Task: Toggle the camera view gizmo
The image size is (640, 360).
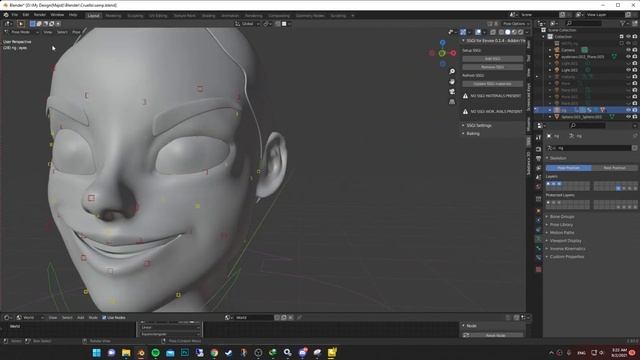Action: [x=452, y=91]
